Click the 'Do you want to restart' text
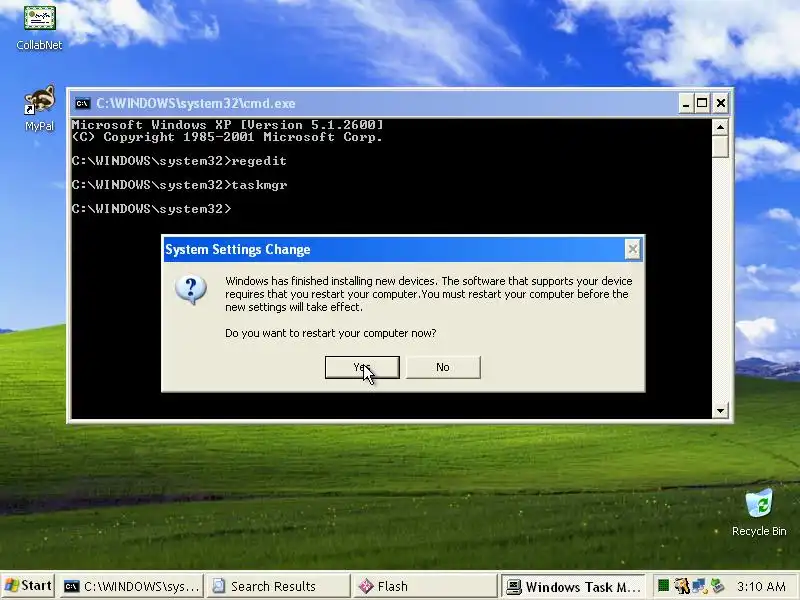Viewport: 800px width, 600px height. click(331, 333)
